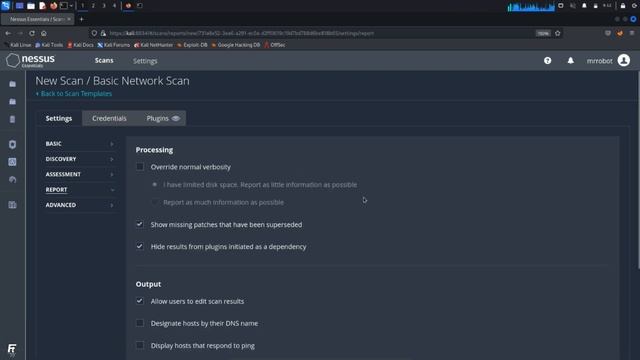Open the Scans top menu
Viewport: 640px width, 360px height.
pos(104,60)
